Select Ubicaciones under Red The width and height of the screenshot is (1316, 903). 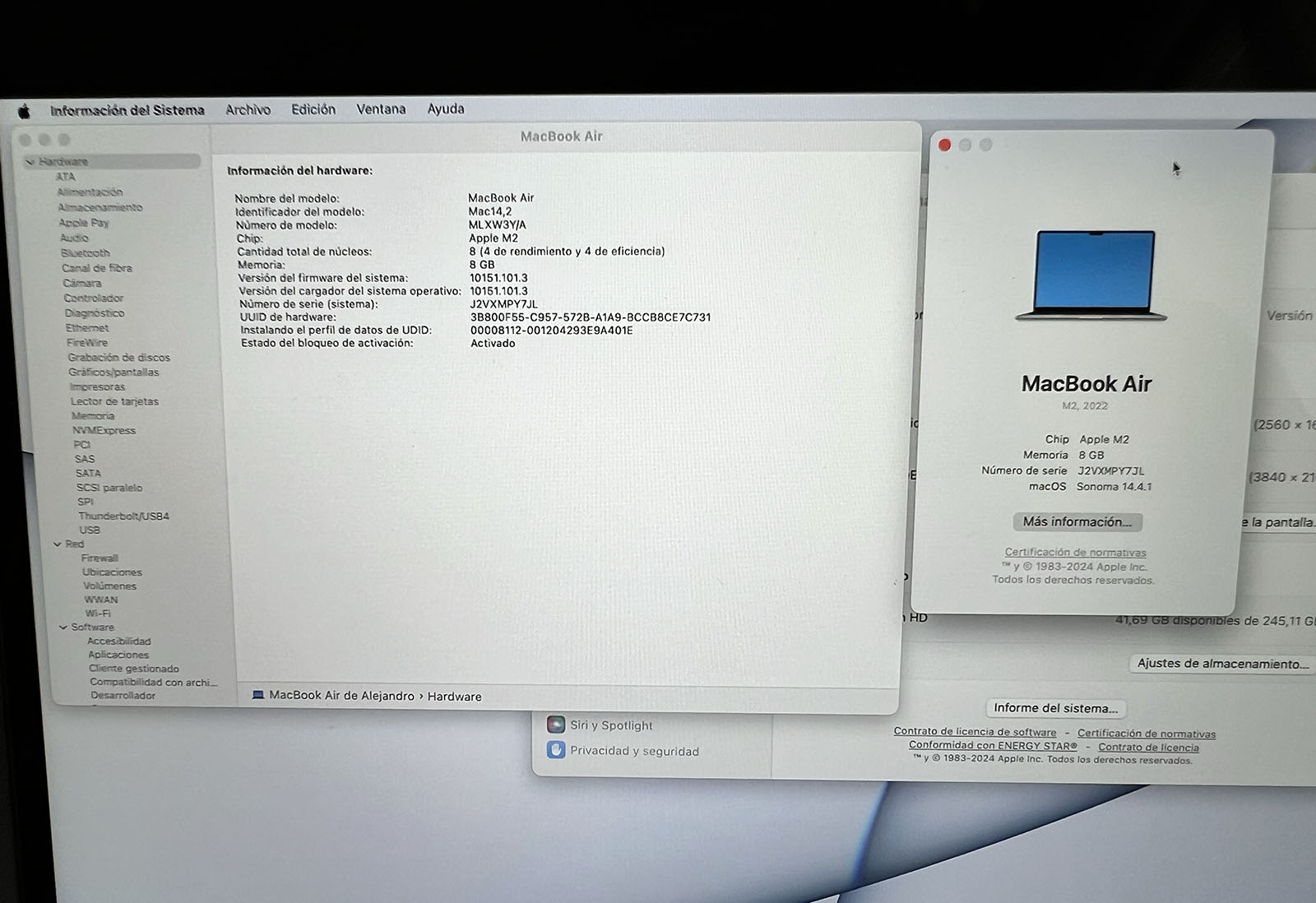click(x=112, y=572)
